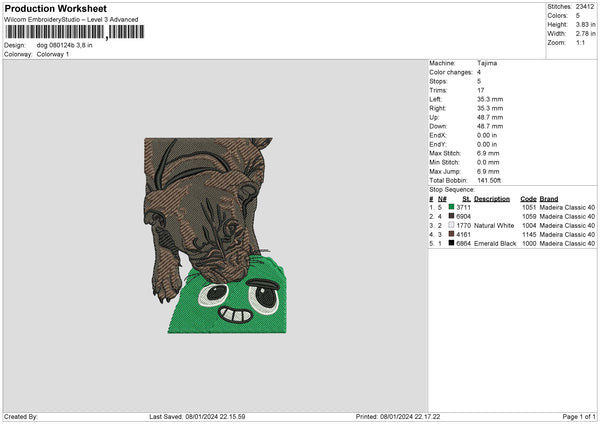
Task: Click the St. column header
Action: click(x=466, y=198)
